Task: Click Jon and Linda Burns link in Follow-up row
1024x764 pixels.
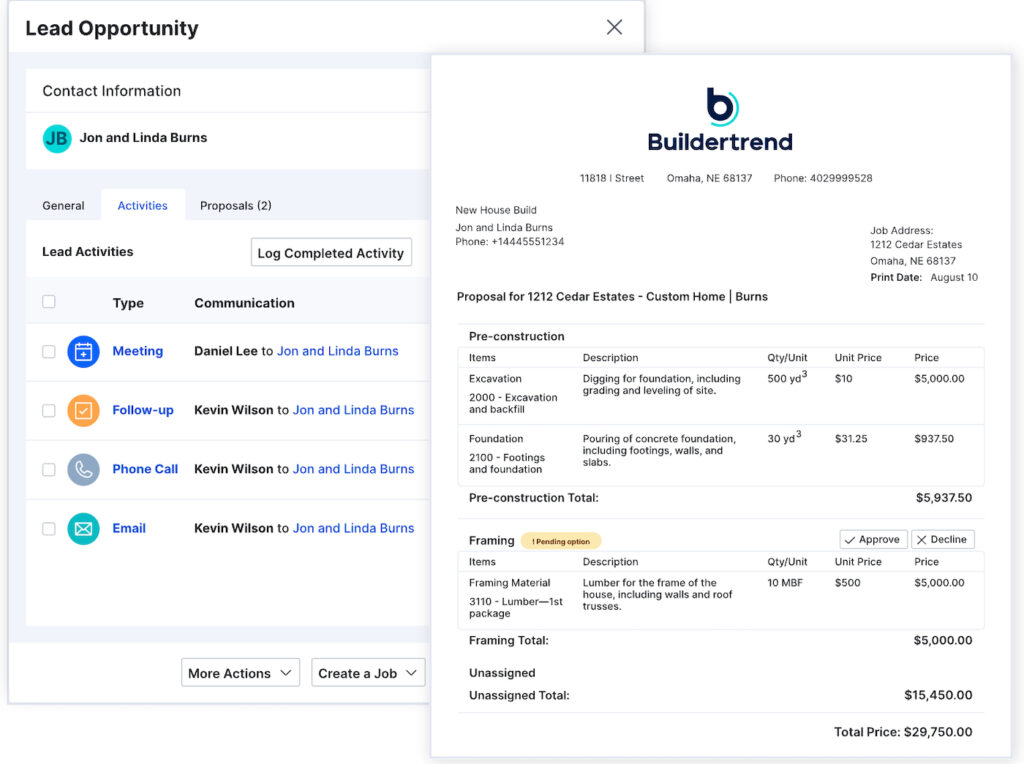Action: pyautogui.click(x=353, y=410)
